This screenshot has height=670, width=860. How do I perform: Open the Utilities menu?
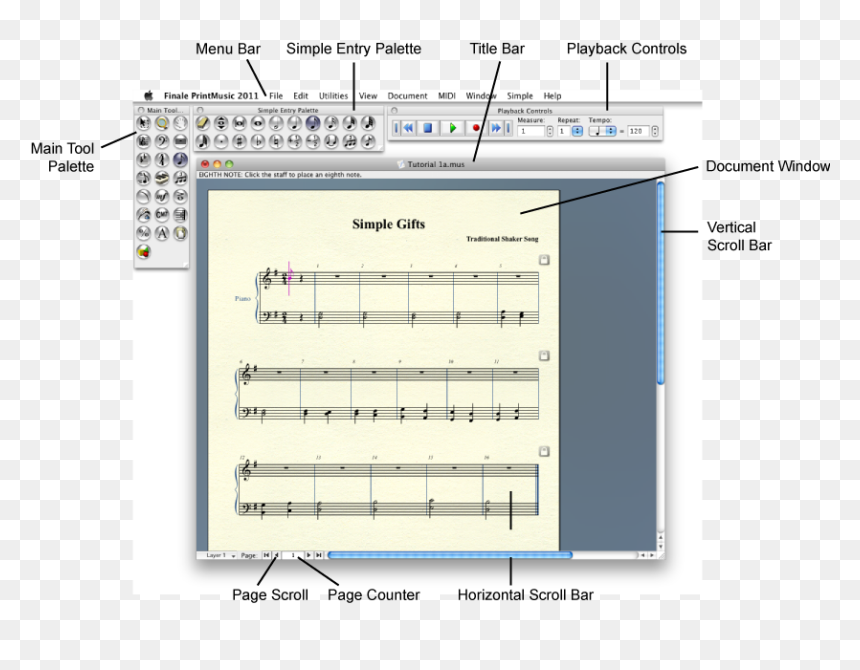pyautogui.click(x=333, y=95)
